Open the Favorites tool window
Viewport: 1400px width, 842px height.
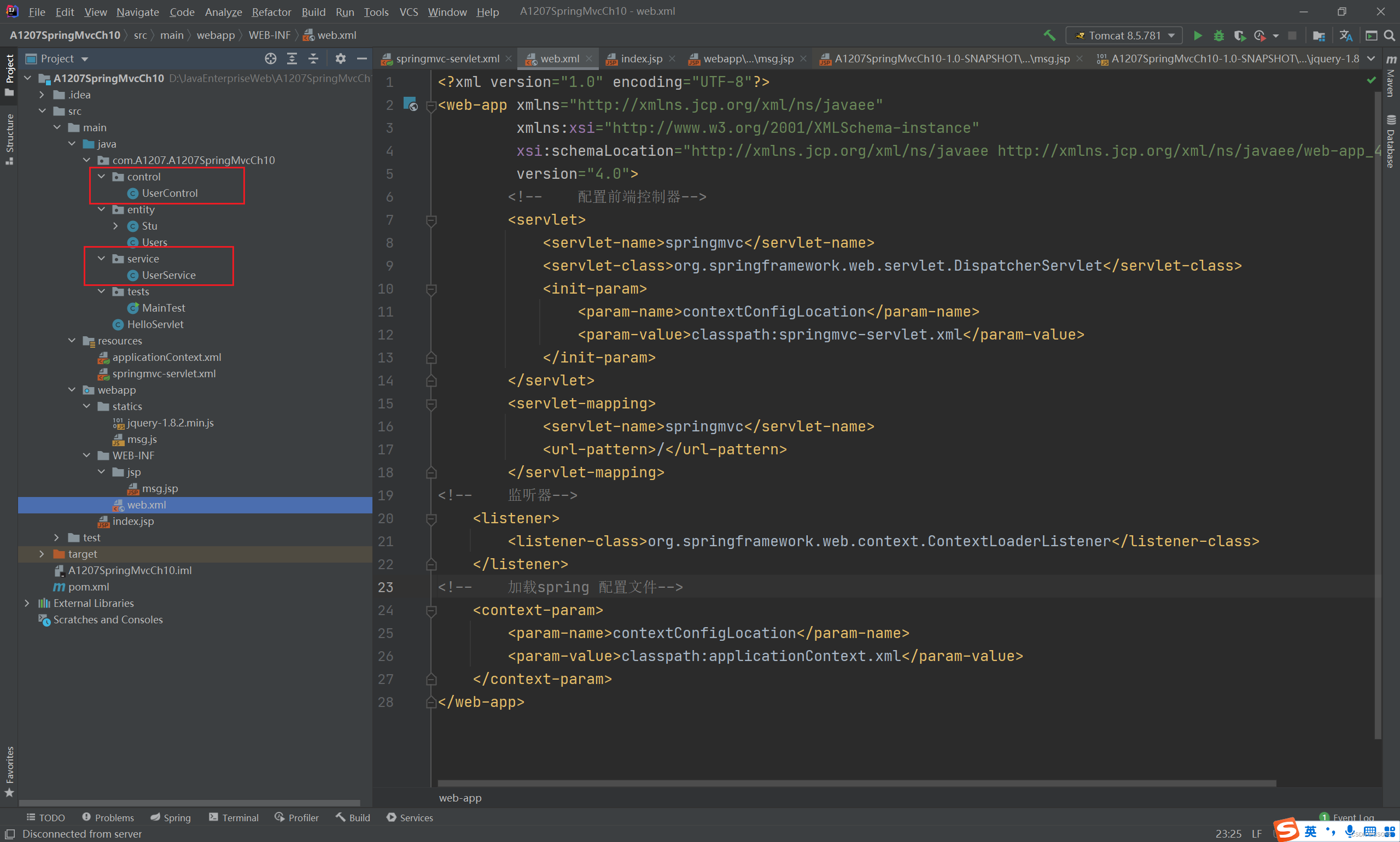tap(9, 771)
